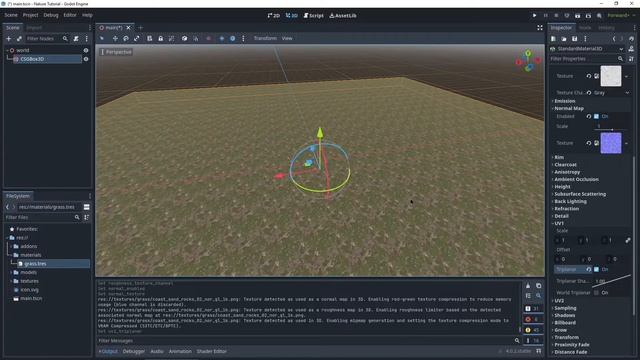The image size is (640, 360).
Task: Add a new node in Scene dock
Action: point(9,38)
